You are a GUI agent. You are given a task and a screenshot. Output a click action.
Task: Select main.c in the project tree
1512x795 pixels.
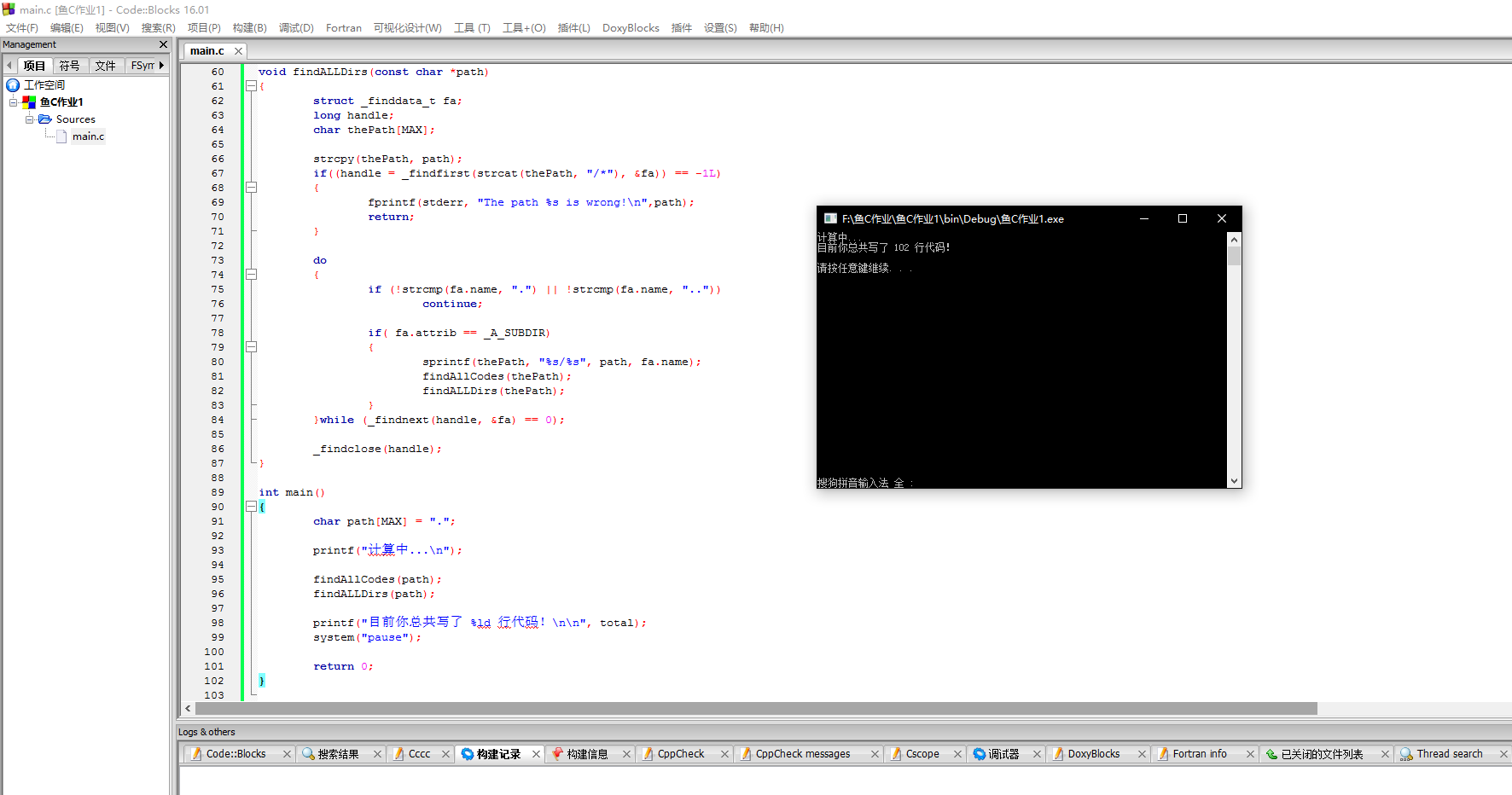point(88,136)
